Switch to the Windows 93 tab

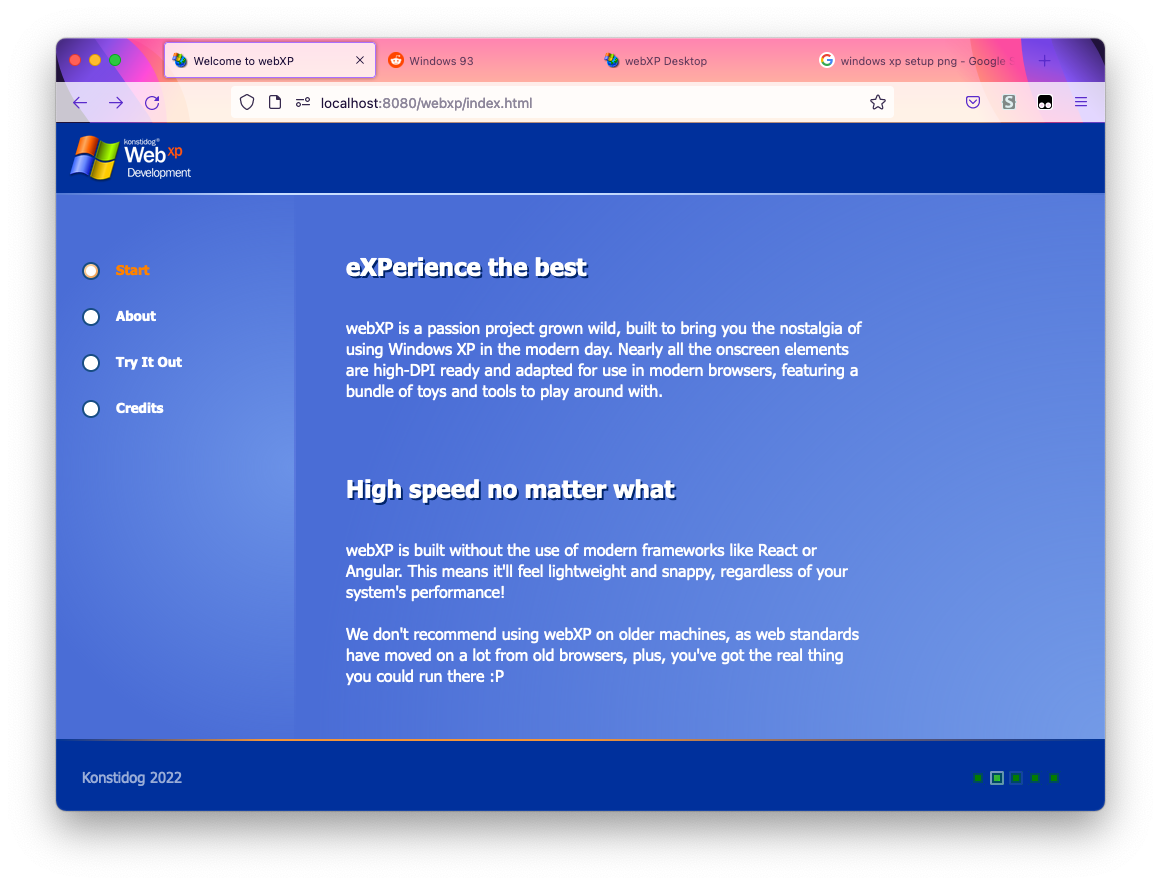(440, 61)
